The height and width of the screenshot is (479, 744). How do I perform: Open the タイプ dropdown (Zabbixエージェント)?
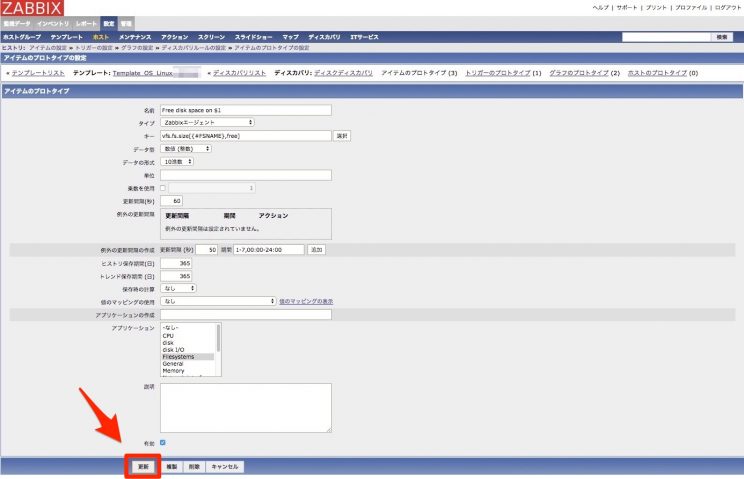(x=207, y=122)
